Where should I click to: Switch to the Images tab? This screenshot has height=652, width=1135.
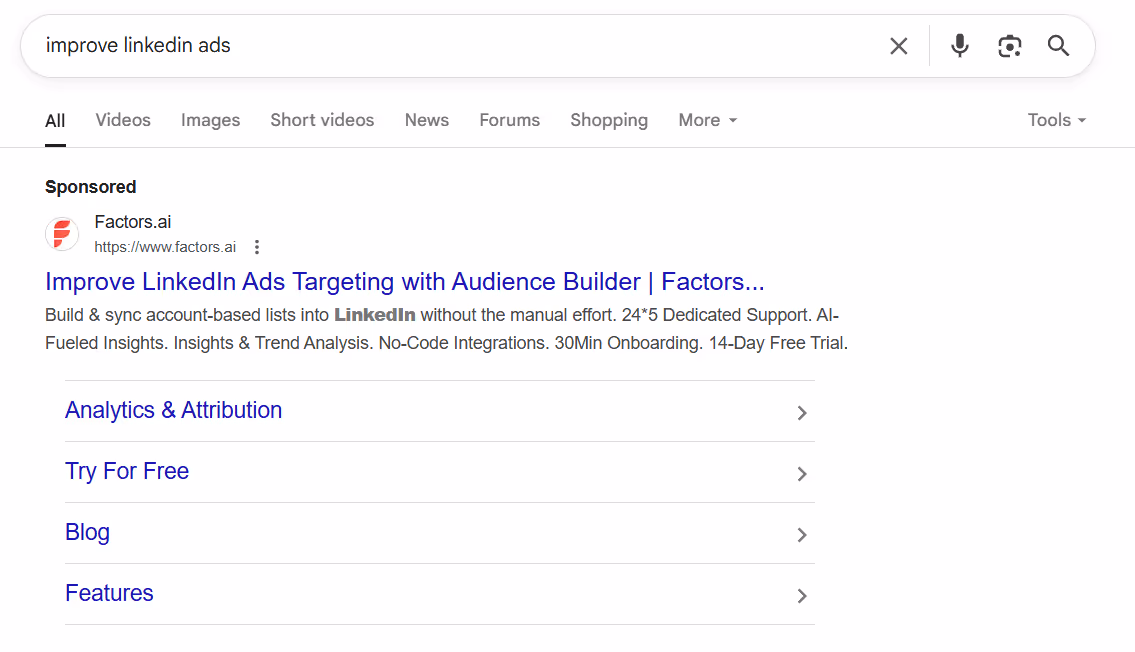pyautogui.click(x=211, y=120)
